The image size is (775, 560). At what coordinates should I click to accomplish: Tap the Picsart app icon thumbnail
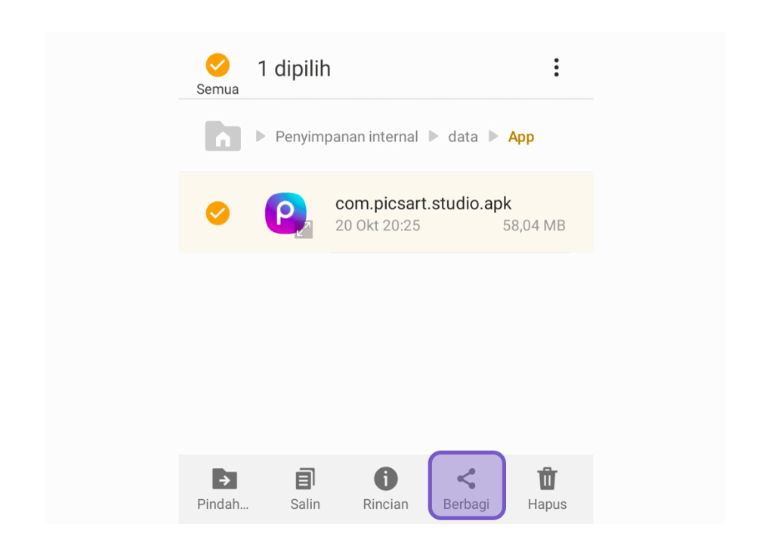pos(286,213)
